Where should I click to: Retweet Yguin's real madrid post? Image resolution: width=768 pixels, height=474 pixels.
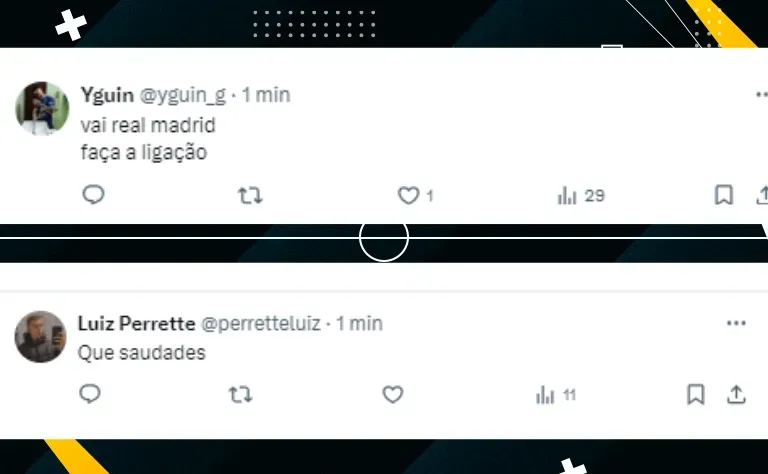250,196
